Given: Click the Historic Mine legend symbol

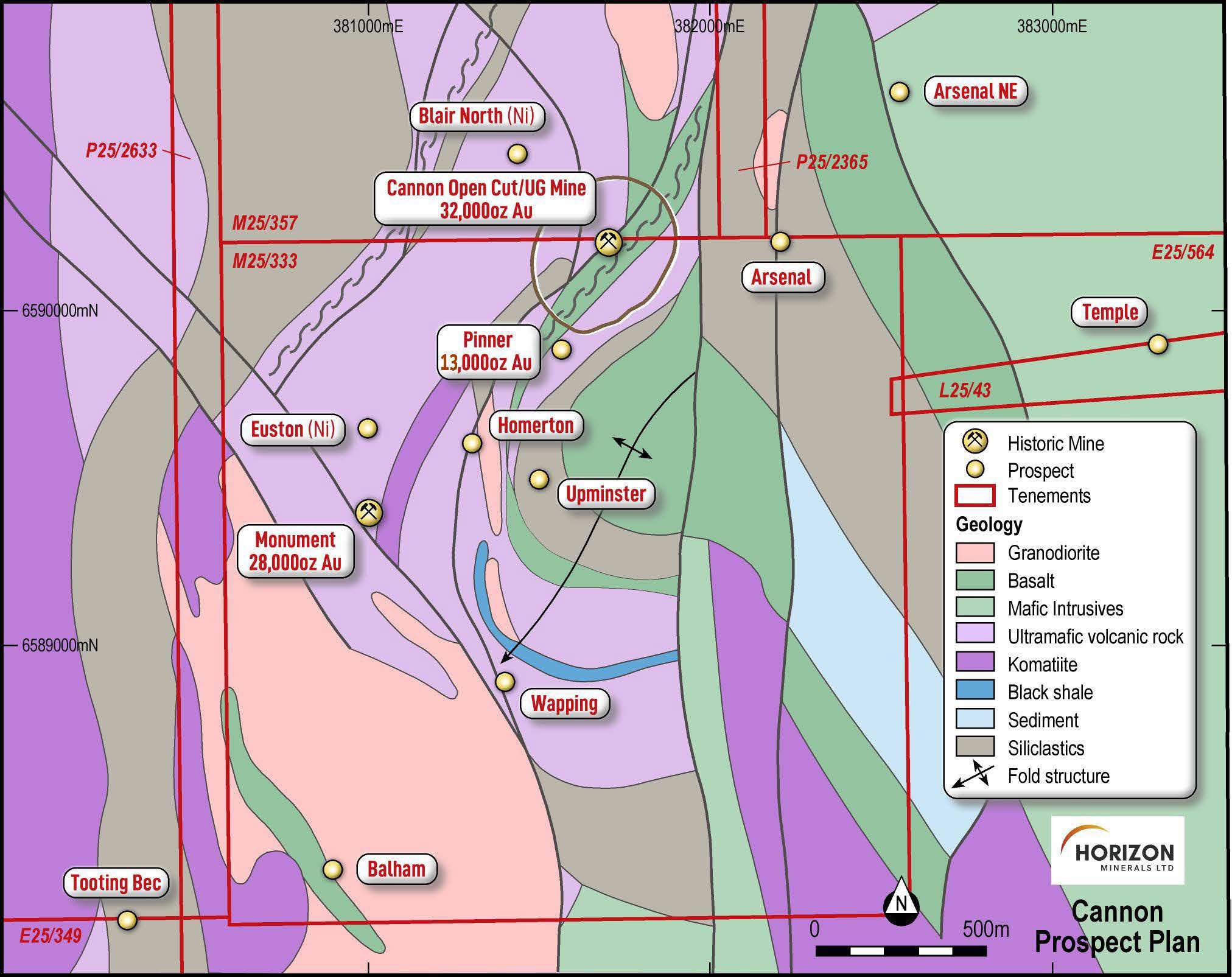Looking at the screenshot, I should click(x=975, y=442).
